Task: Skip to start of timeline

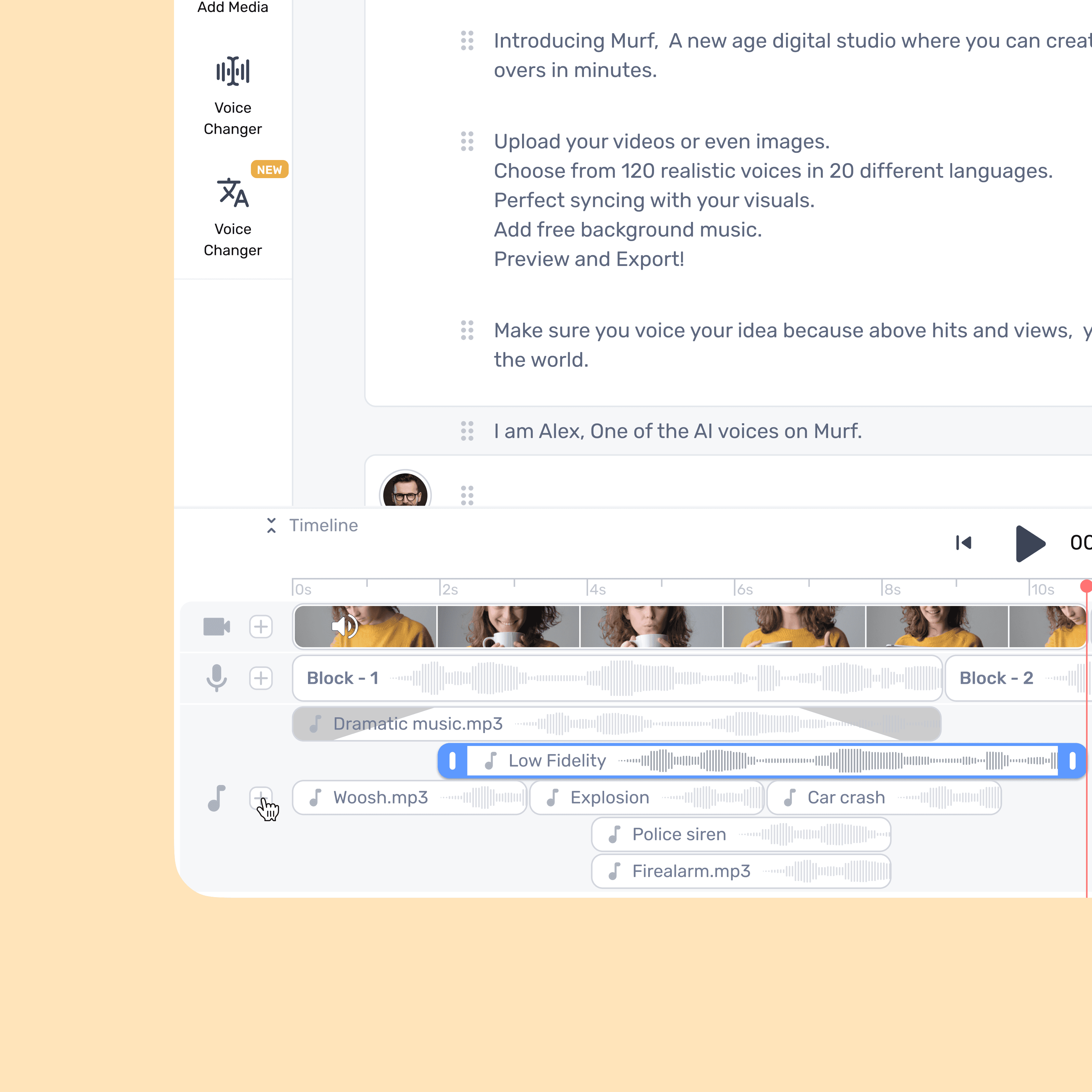Action: 964,543
